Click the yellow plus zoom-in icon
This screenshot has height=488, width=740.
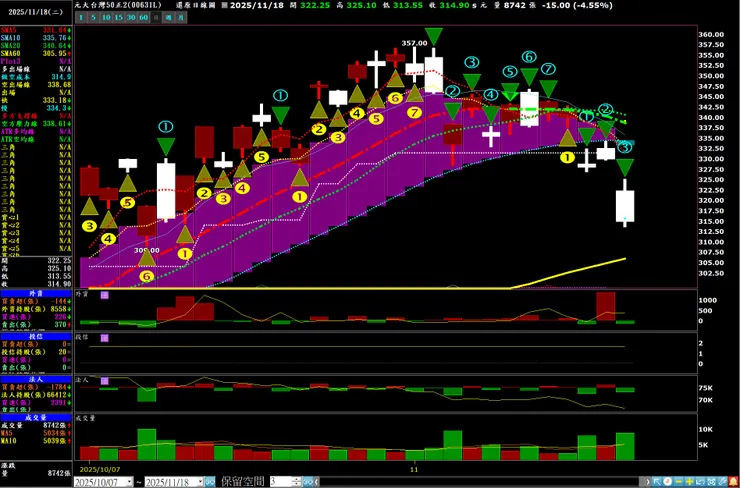pyautogui.click(x=690, y=482)
